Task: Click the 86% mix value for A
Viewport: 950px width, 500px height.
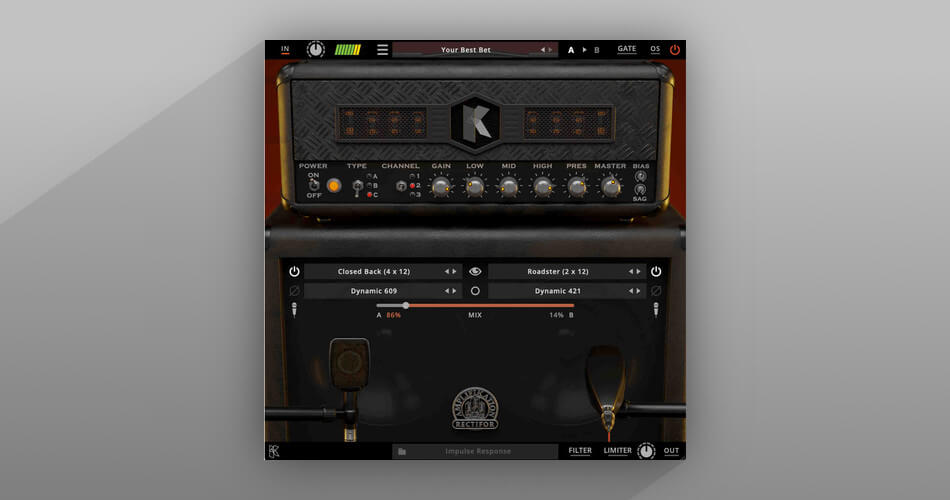Action: pyautogui.click(x=394, y=315)
